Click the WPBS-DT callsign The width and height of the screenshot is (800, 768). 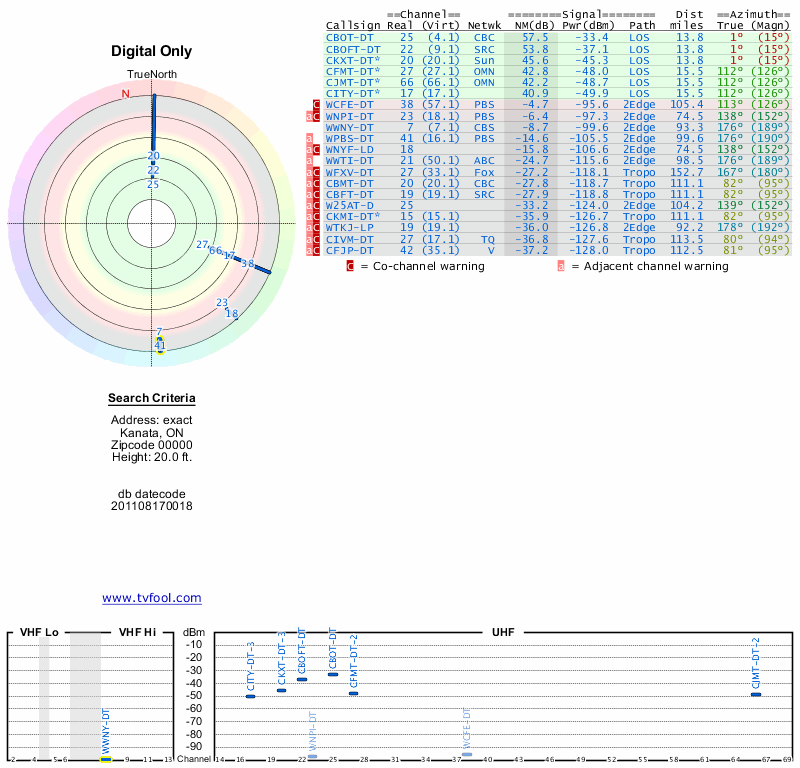350,138
